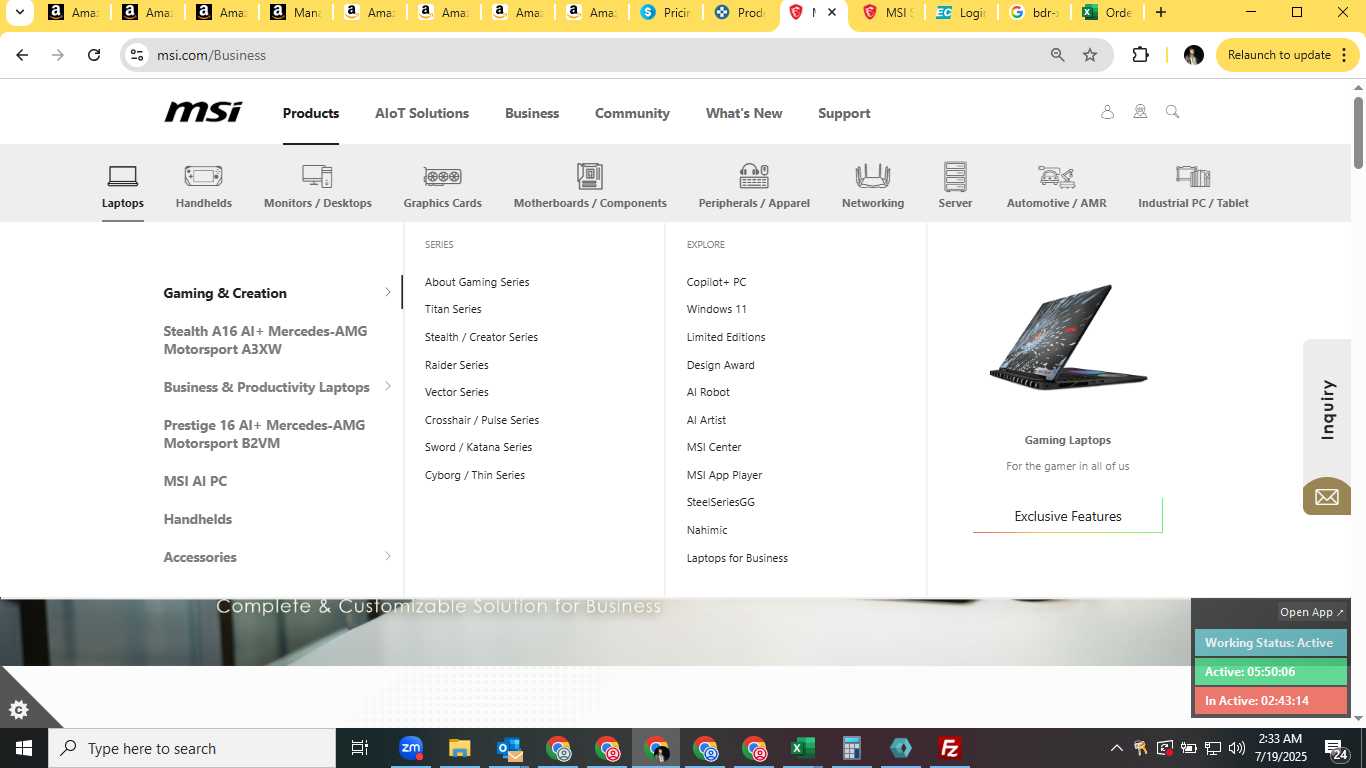The height and width of the screenshot is (768, 1366).
Task: Open cookie settings gear icon
Action: (x=18, y=710)
